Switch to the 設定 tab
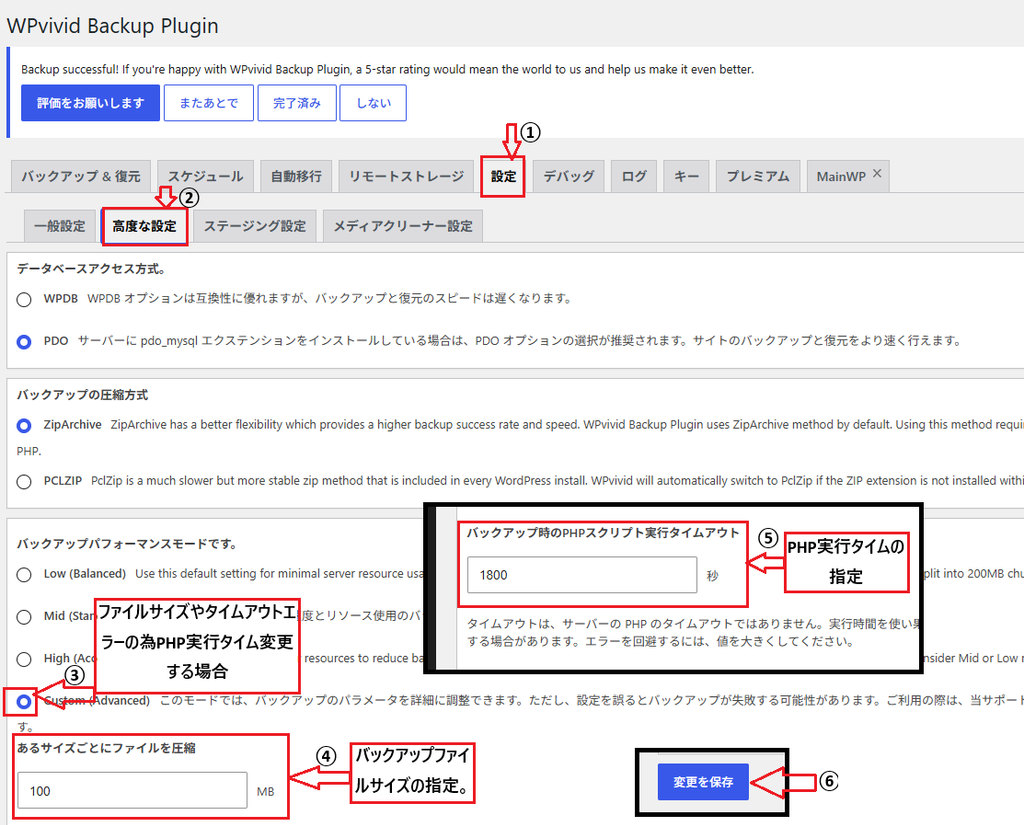1024x825 pixels. pyautogui.click(x=504, y=176)
